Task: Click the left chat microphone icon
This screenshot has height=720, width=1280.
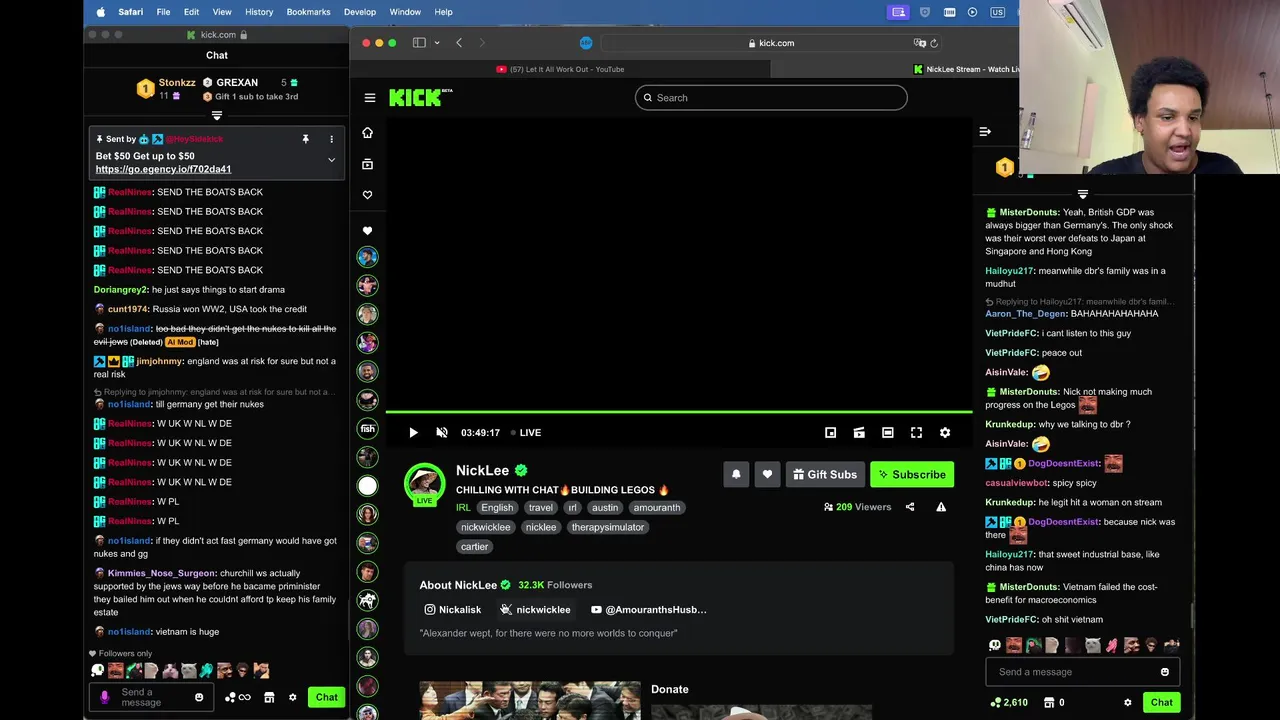Action: [x=105, y=697]
